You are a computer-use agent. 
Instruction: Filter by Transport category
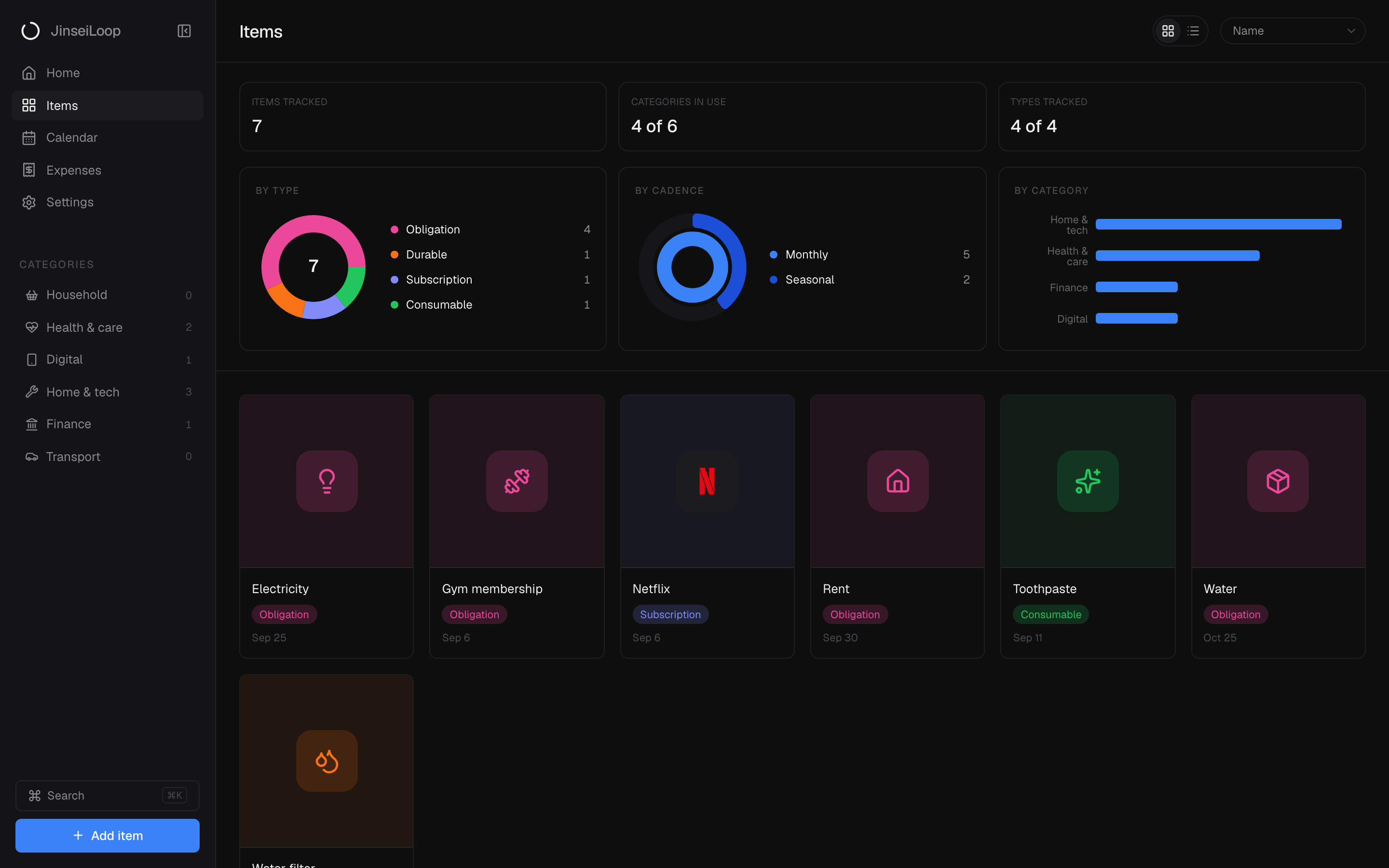pos(108,456)
